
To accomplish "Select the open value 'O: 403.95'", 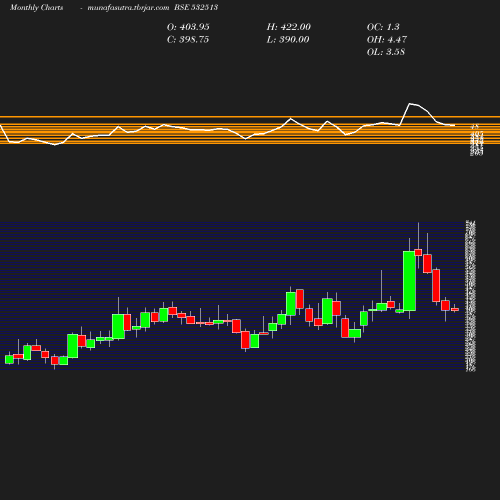I will tap(188, 27).
